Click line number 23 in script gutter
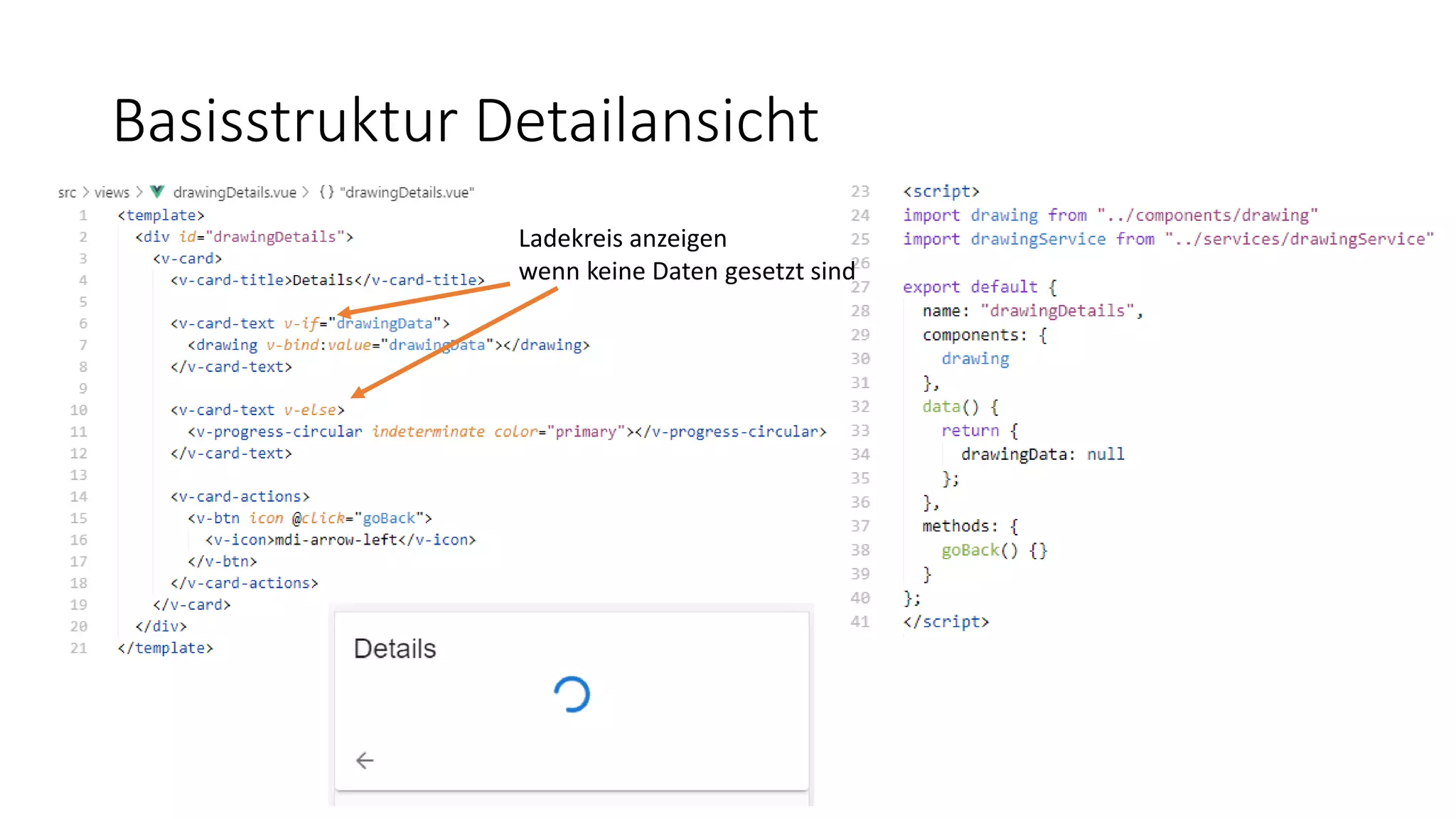 (x=860, y=191)
